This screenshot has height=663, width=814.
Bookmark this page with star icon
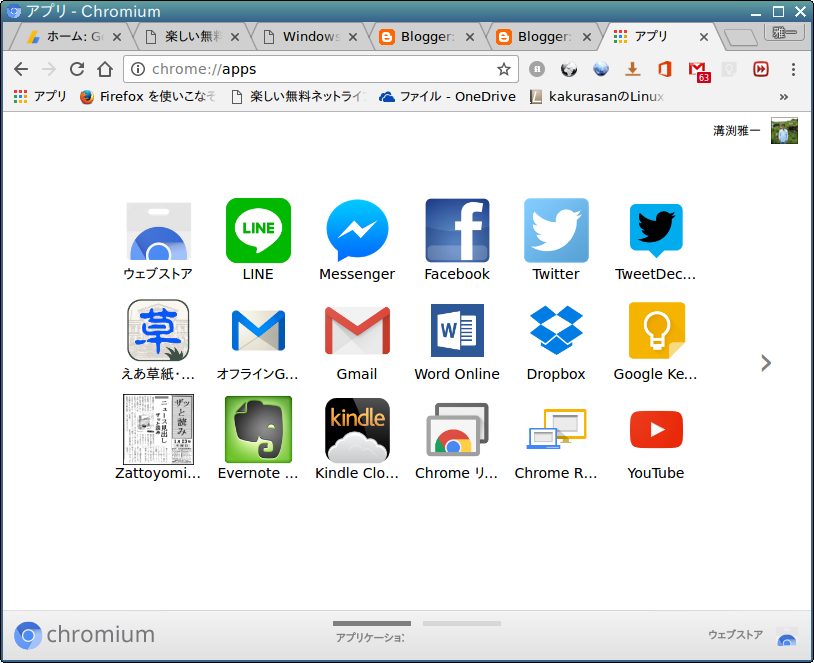coord(504,69)
